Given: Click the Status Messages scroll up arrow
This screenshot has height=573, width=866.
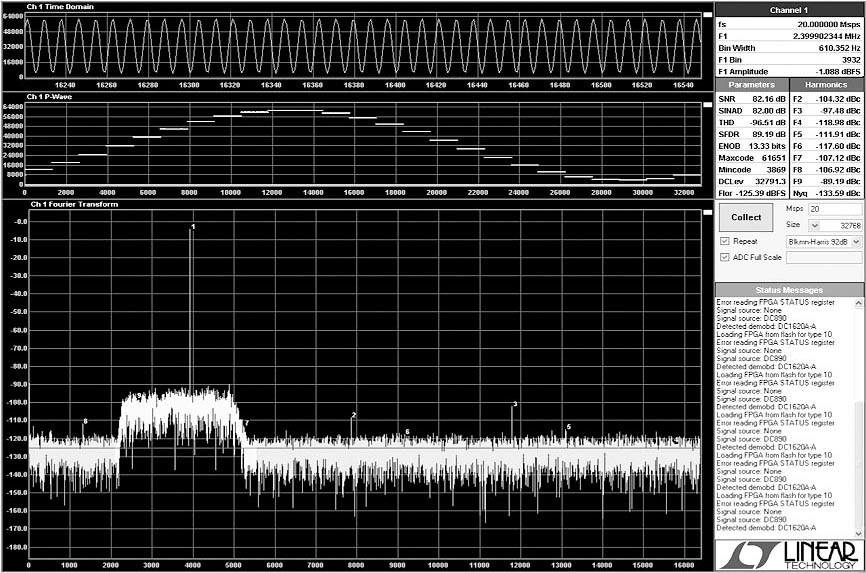Looking at the screenshot, I should point(858,303).
